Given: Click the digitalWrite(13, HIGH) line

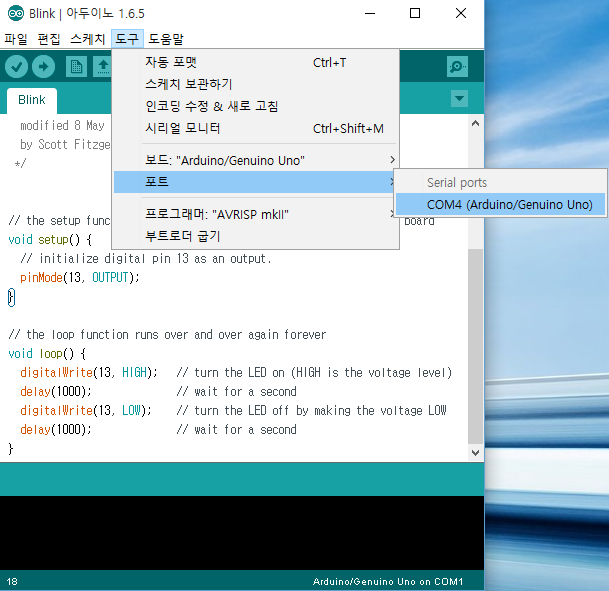Looking at the screenshot, I should pyautogui.click(x=89, y=372).
